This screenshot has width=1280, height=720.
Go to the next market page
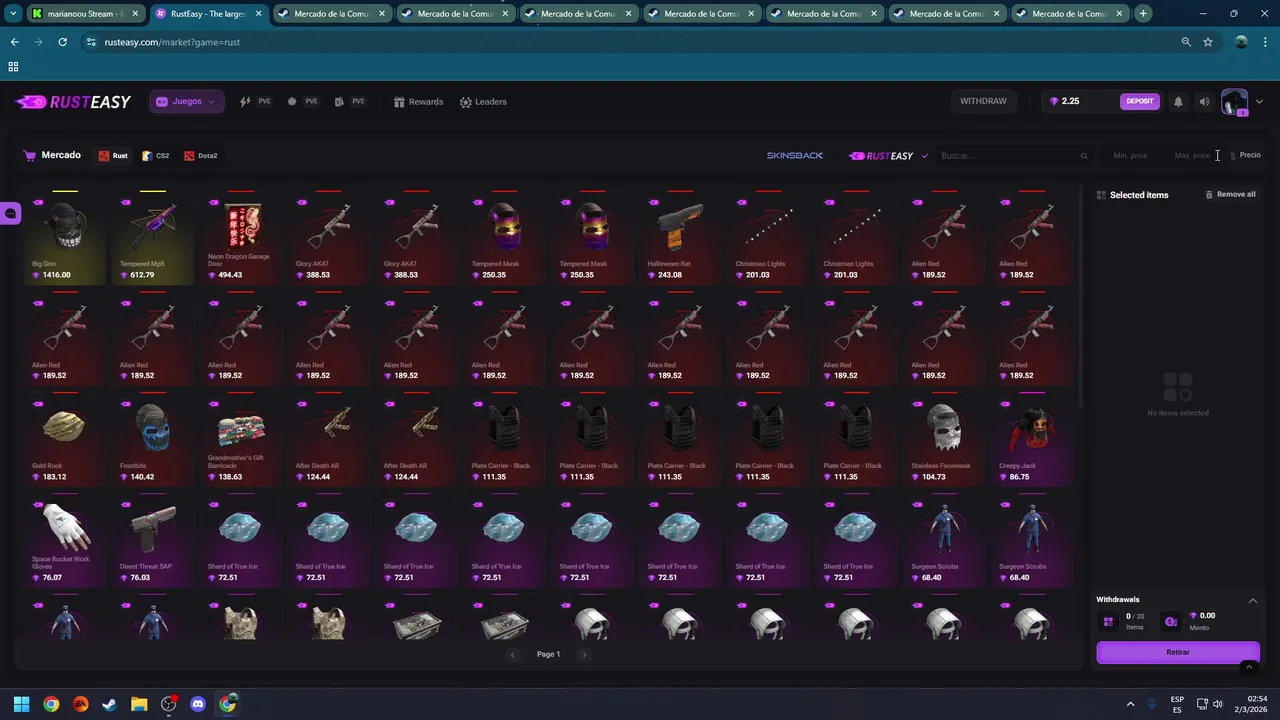pyautogui.click(x=585, y=655)
